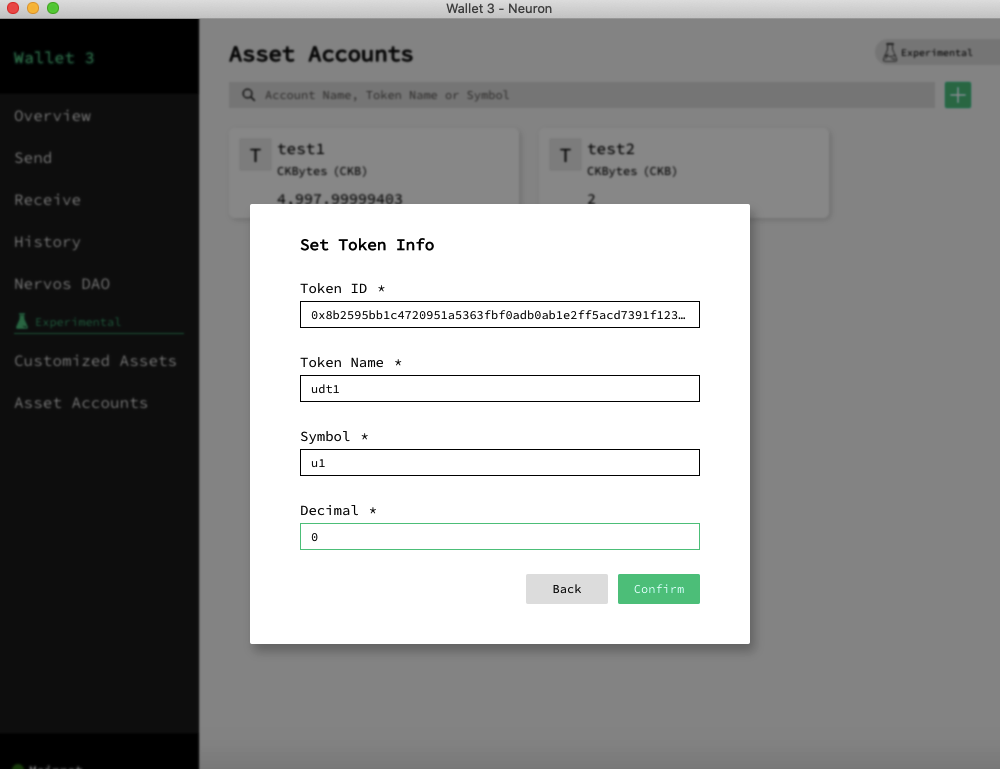The height and width of the screenshot is (769, 1000).
Task: Click the Back button
Action: (x=566, y=589)
